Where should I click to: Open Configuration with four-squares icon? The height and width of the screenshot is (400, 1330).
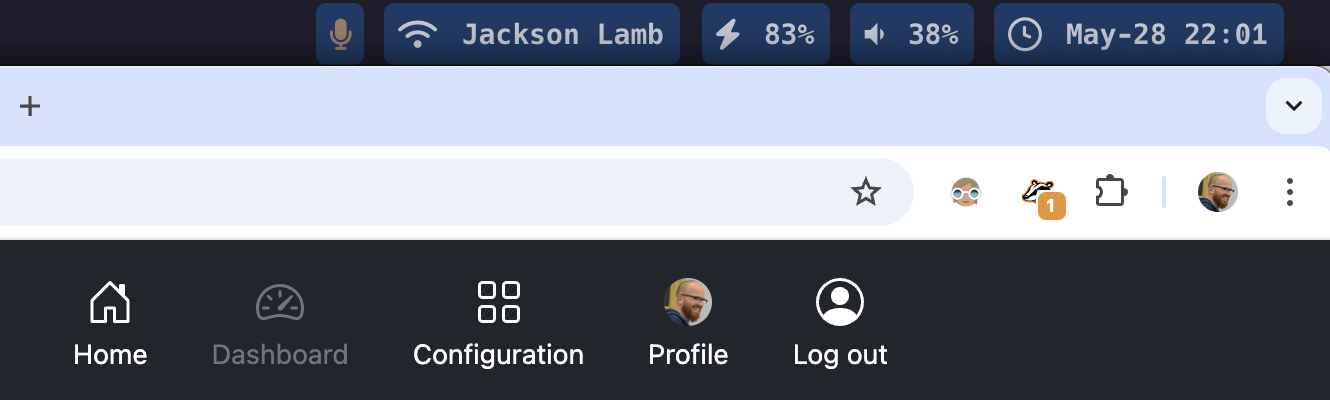click(498, 324)
